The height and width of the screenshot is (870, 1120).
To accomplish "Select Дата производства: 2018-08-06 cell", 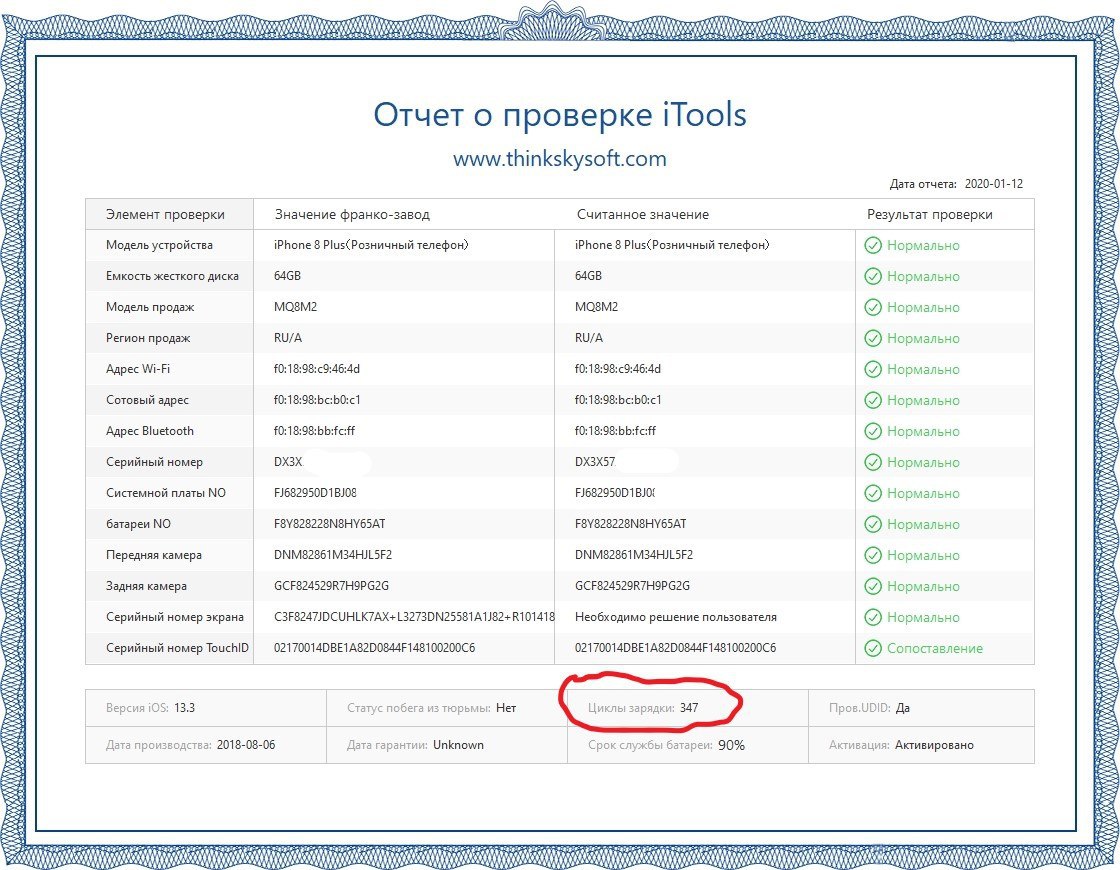I will pos(206,745).
